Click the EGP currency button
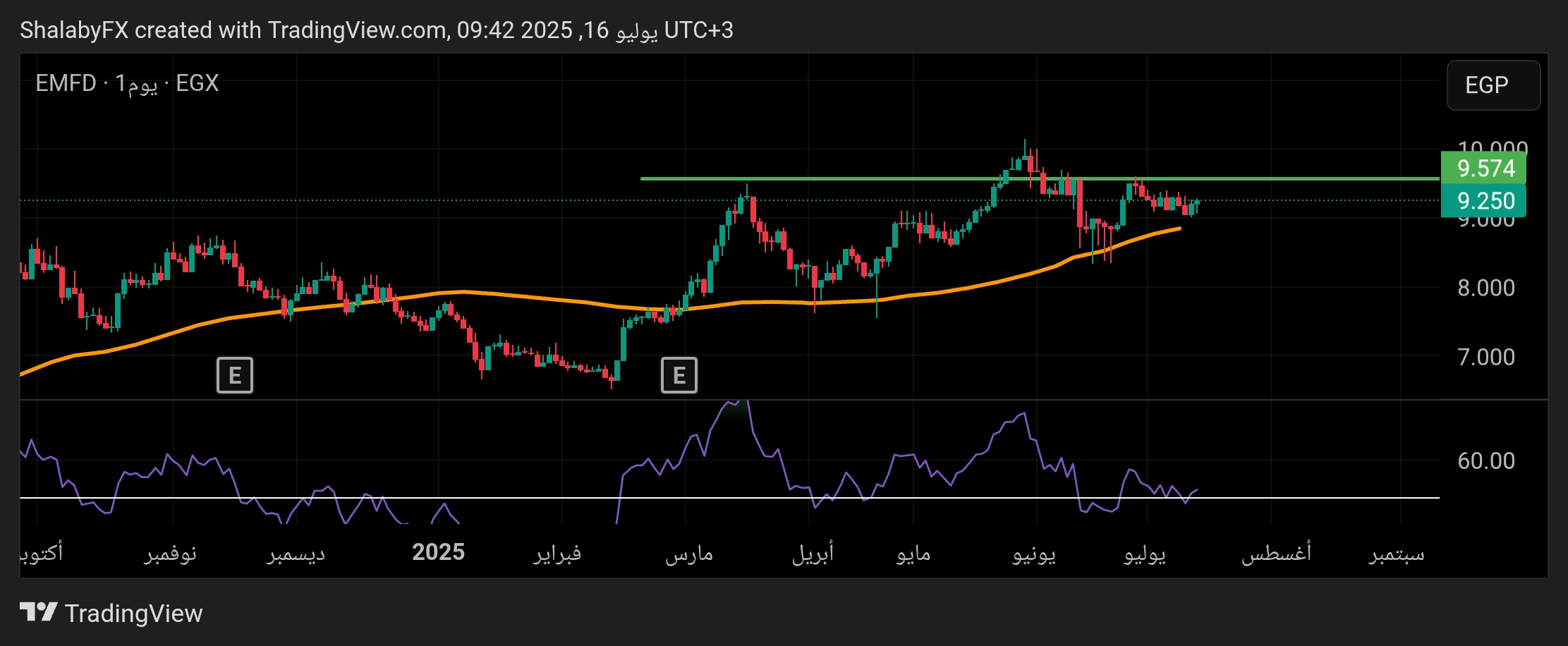The image size is (1568, 646). 1493,85
